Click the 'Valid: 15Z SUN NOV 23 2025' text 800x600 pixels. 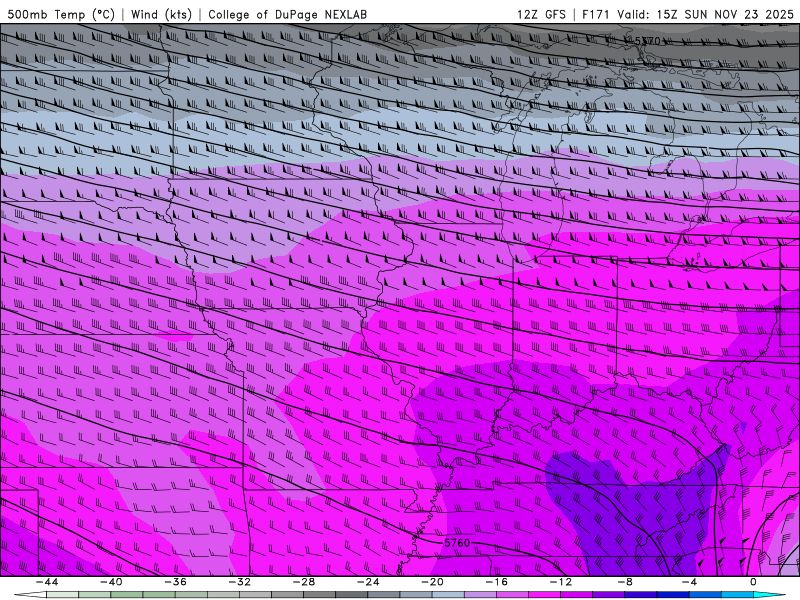tap(705, 15)
